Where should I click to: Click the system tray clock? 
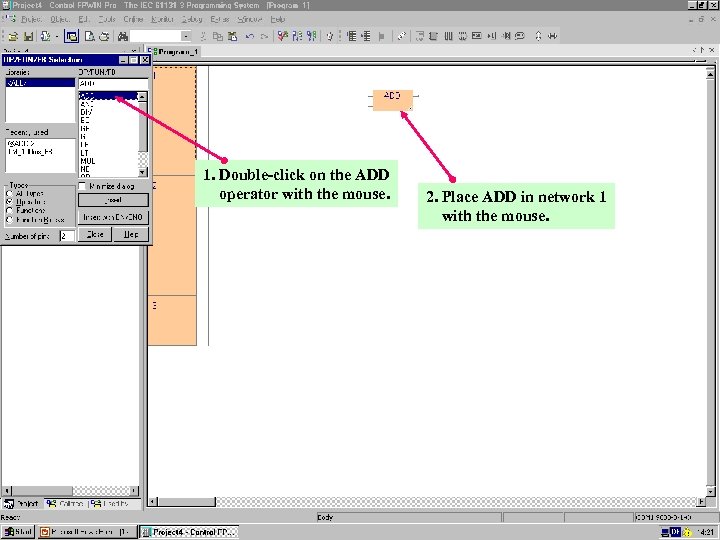click(x=704, y=532)
